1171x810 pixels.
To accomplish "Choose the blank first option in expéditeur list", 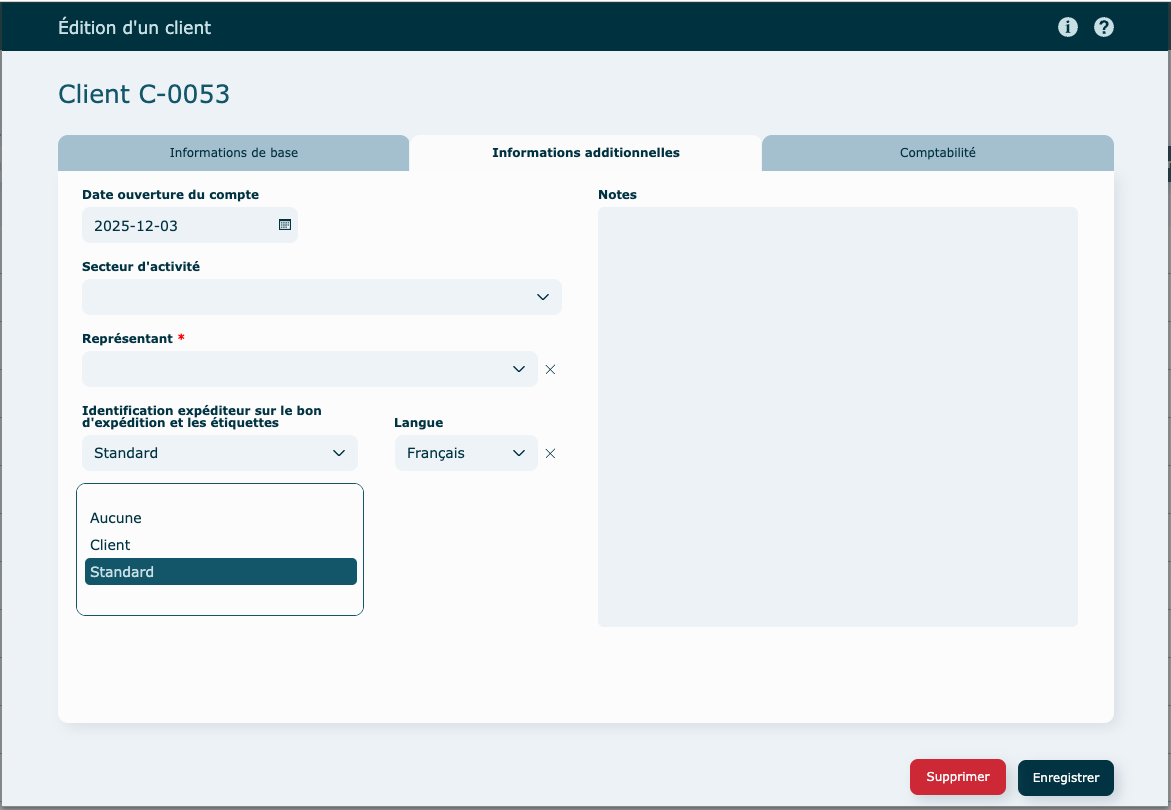I will click(220, 495).
